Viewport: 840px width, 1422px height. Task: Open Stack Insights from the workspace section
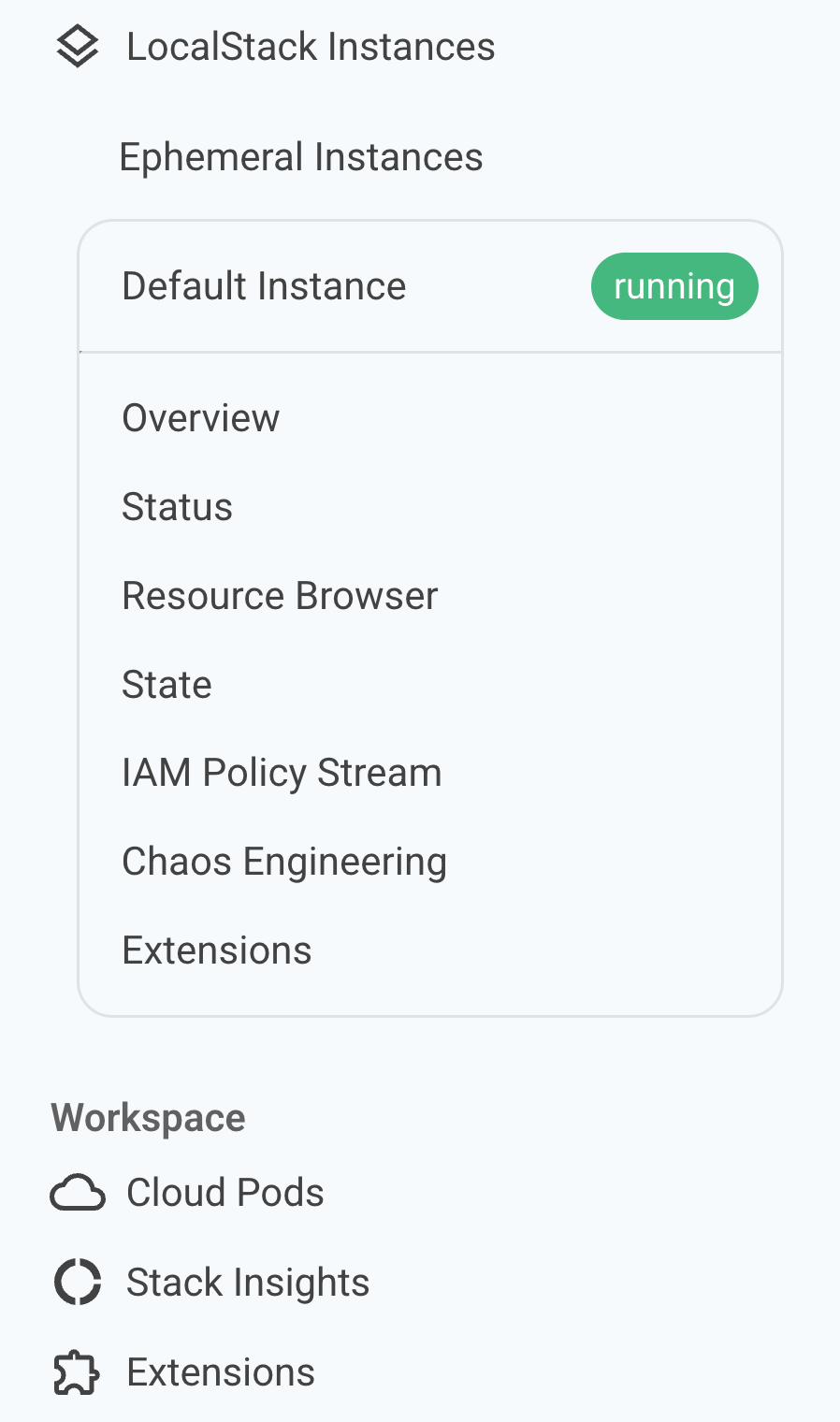247,1283
